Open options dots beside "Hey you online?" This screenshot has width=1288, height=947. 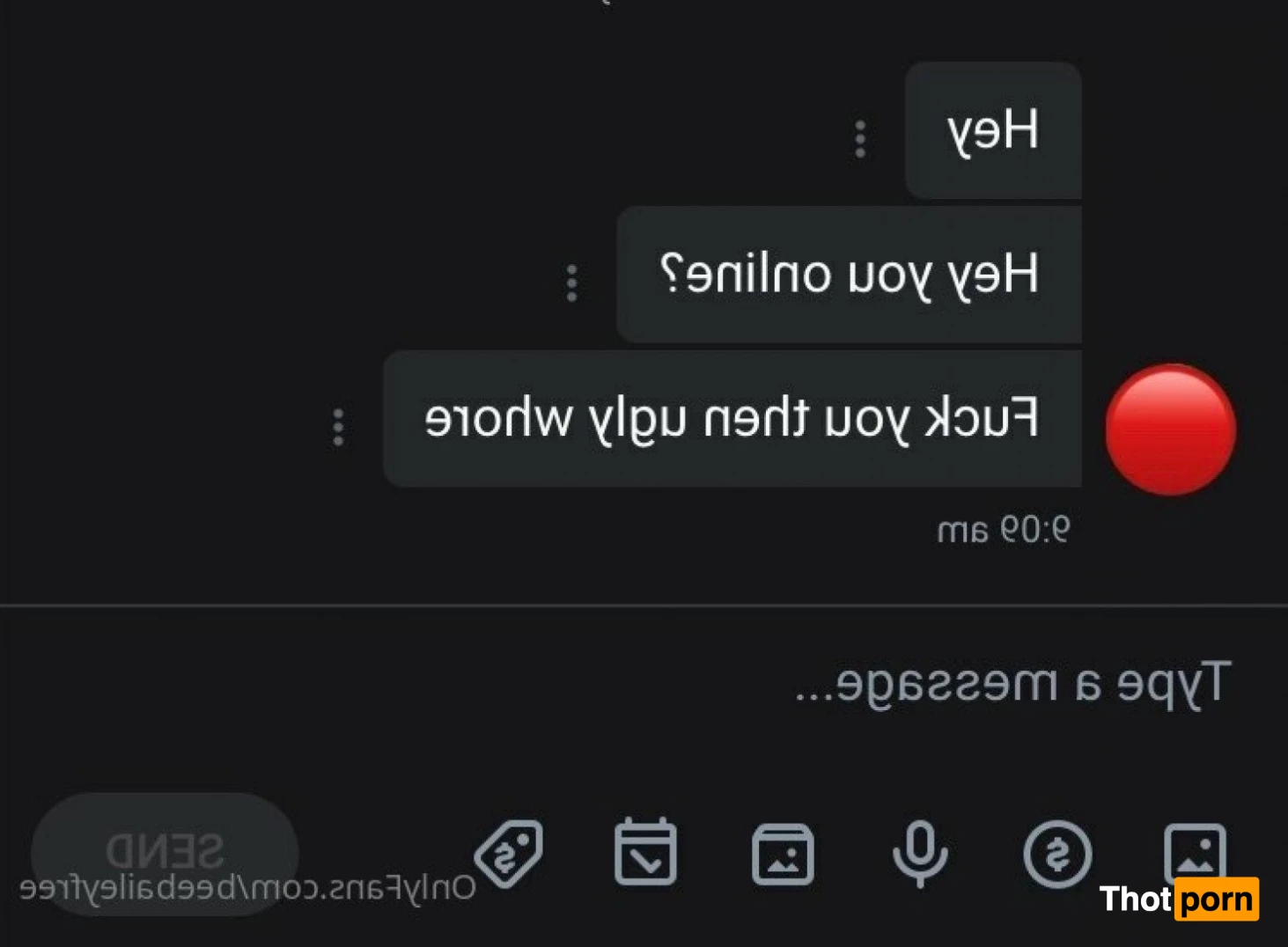tap(572, 283)
